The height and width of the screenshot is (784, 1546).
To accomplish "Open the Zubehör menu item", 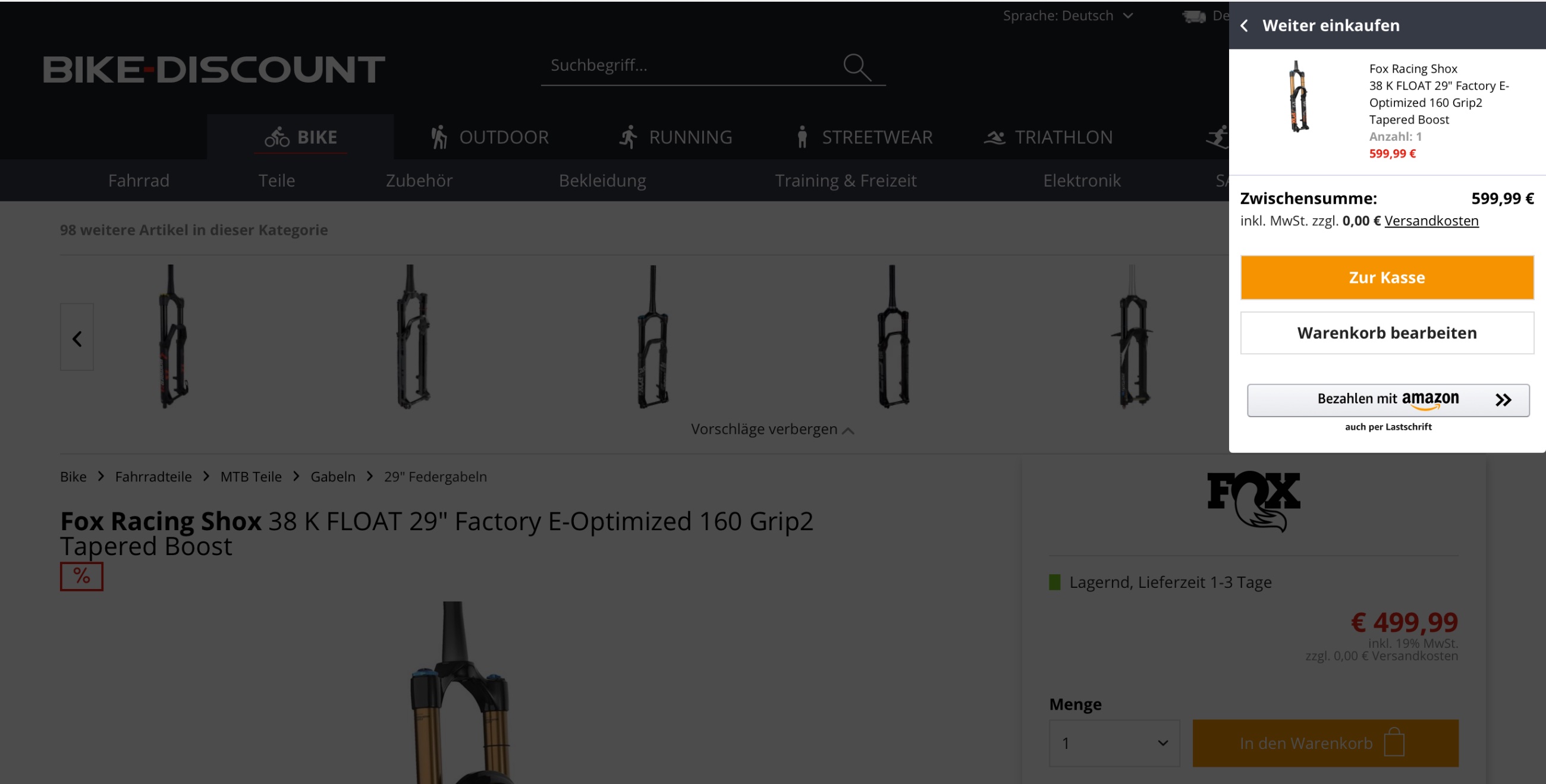I will click(419, 181).
